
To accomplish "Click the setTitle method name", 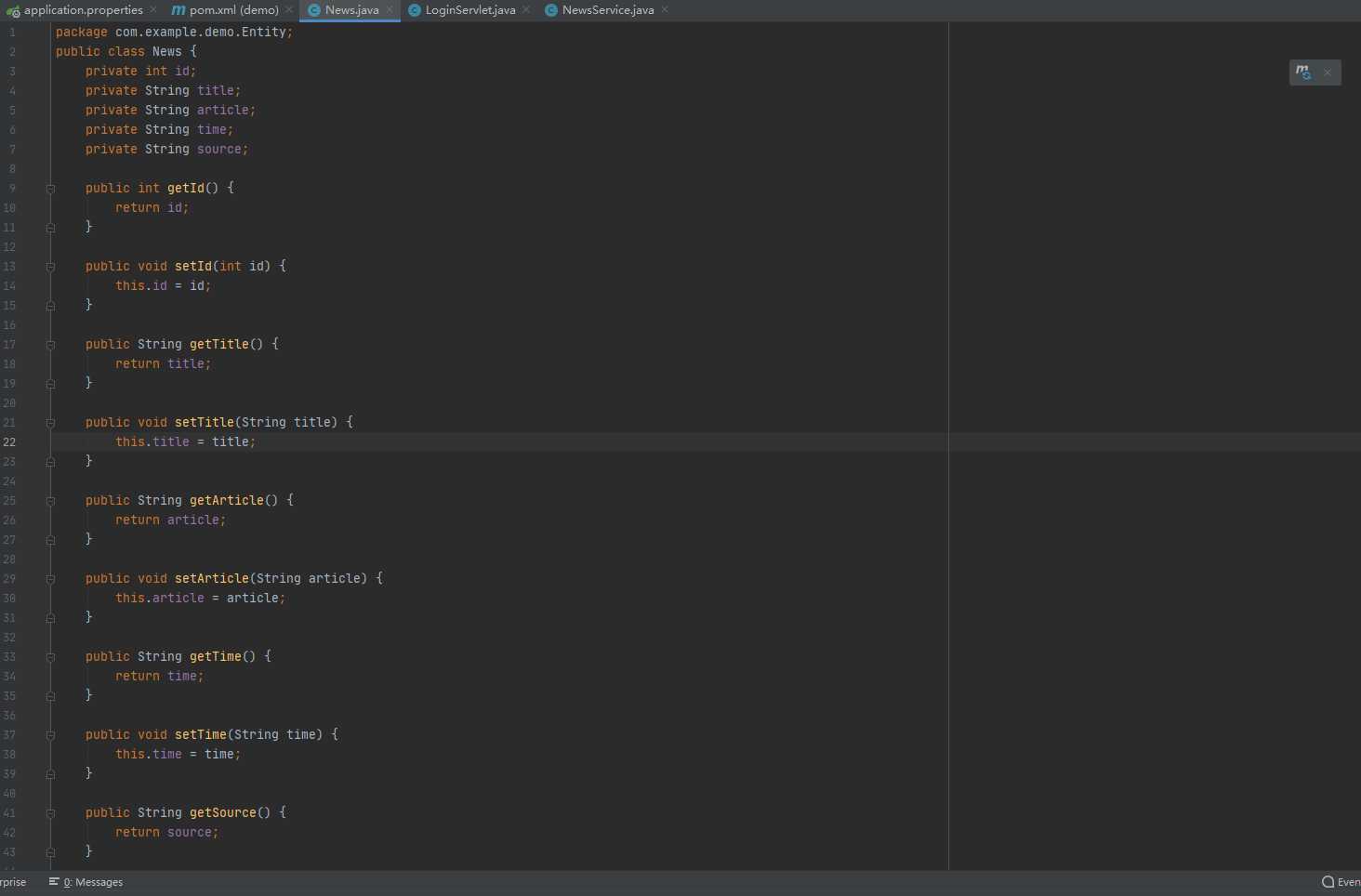I will tap(205, 422).
